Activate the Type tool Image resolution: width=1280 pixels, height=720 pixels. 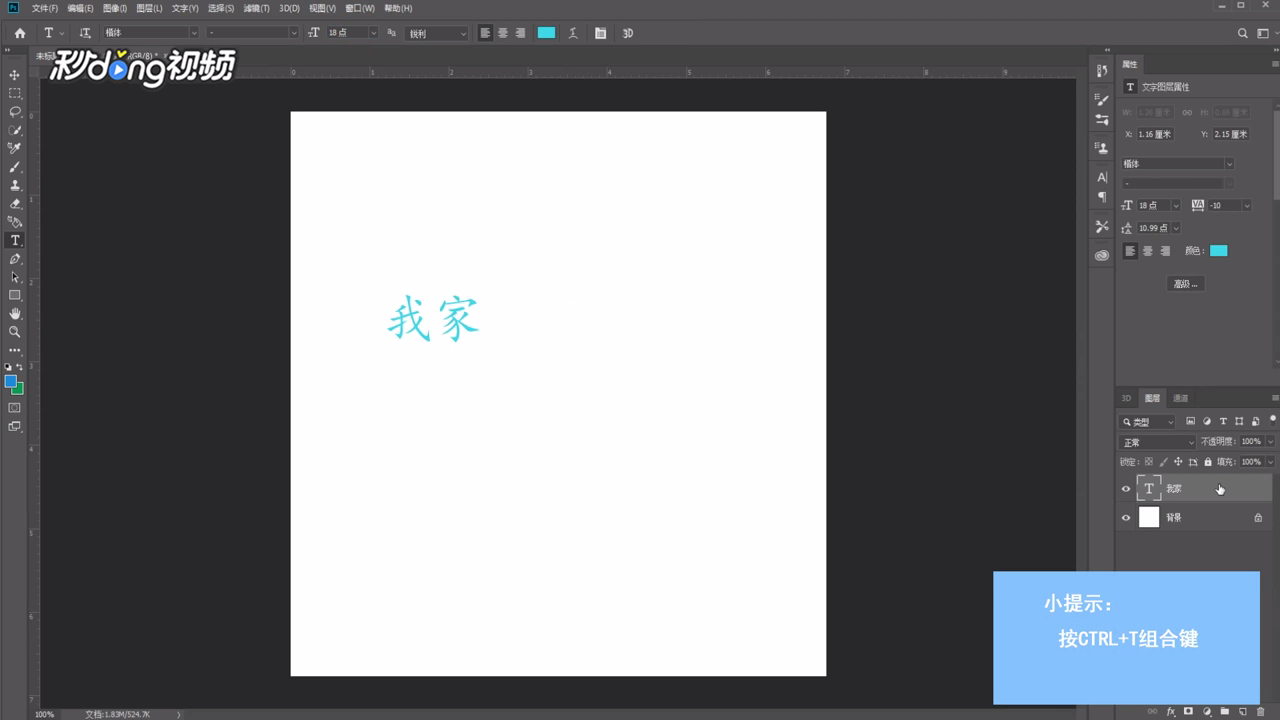[14, 240]
